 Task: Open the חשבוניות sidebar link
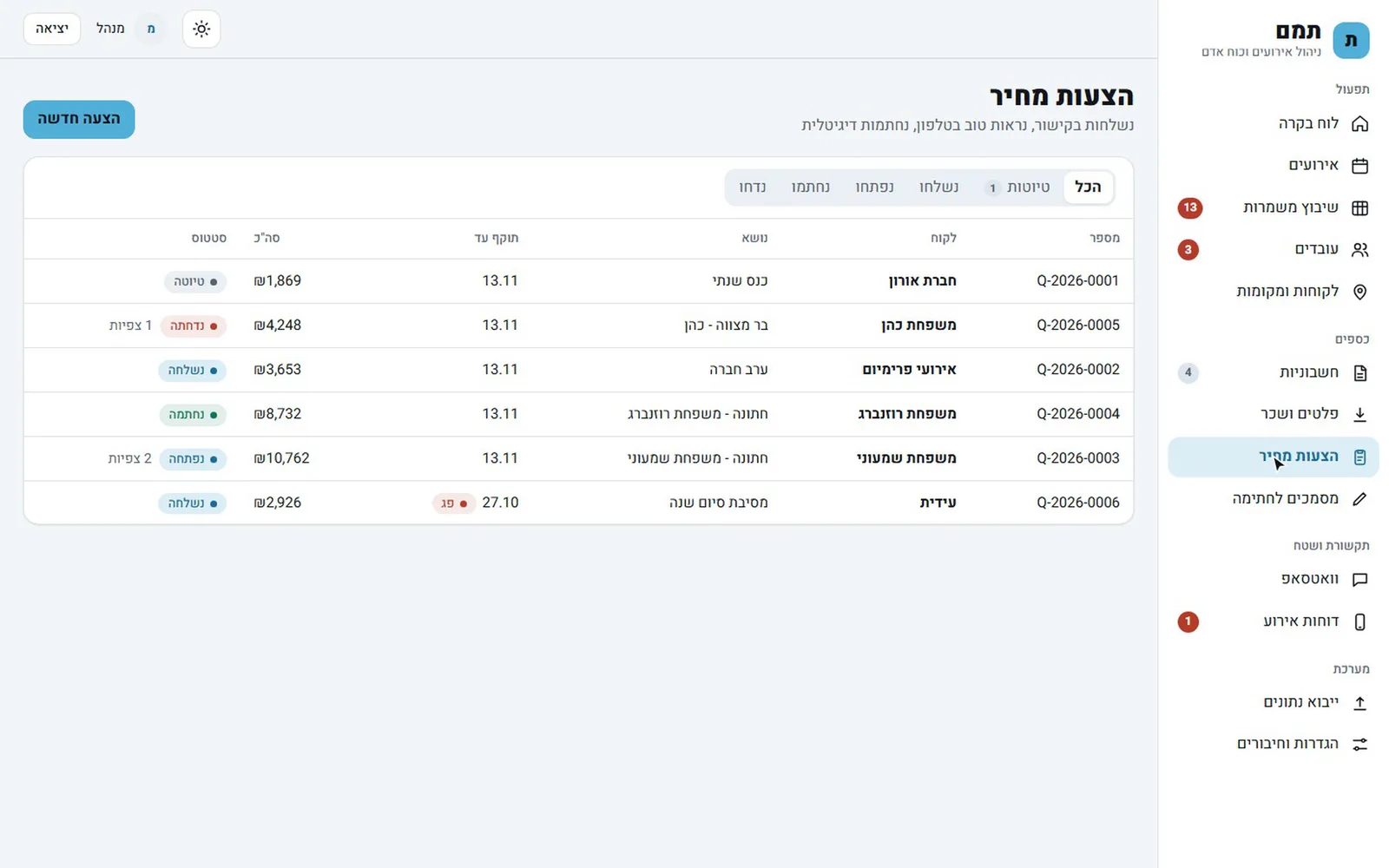coord(1274,372)
